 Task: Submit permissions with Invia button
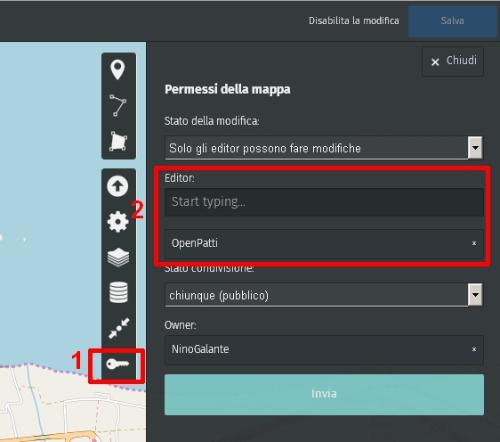click(324, 394)
